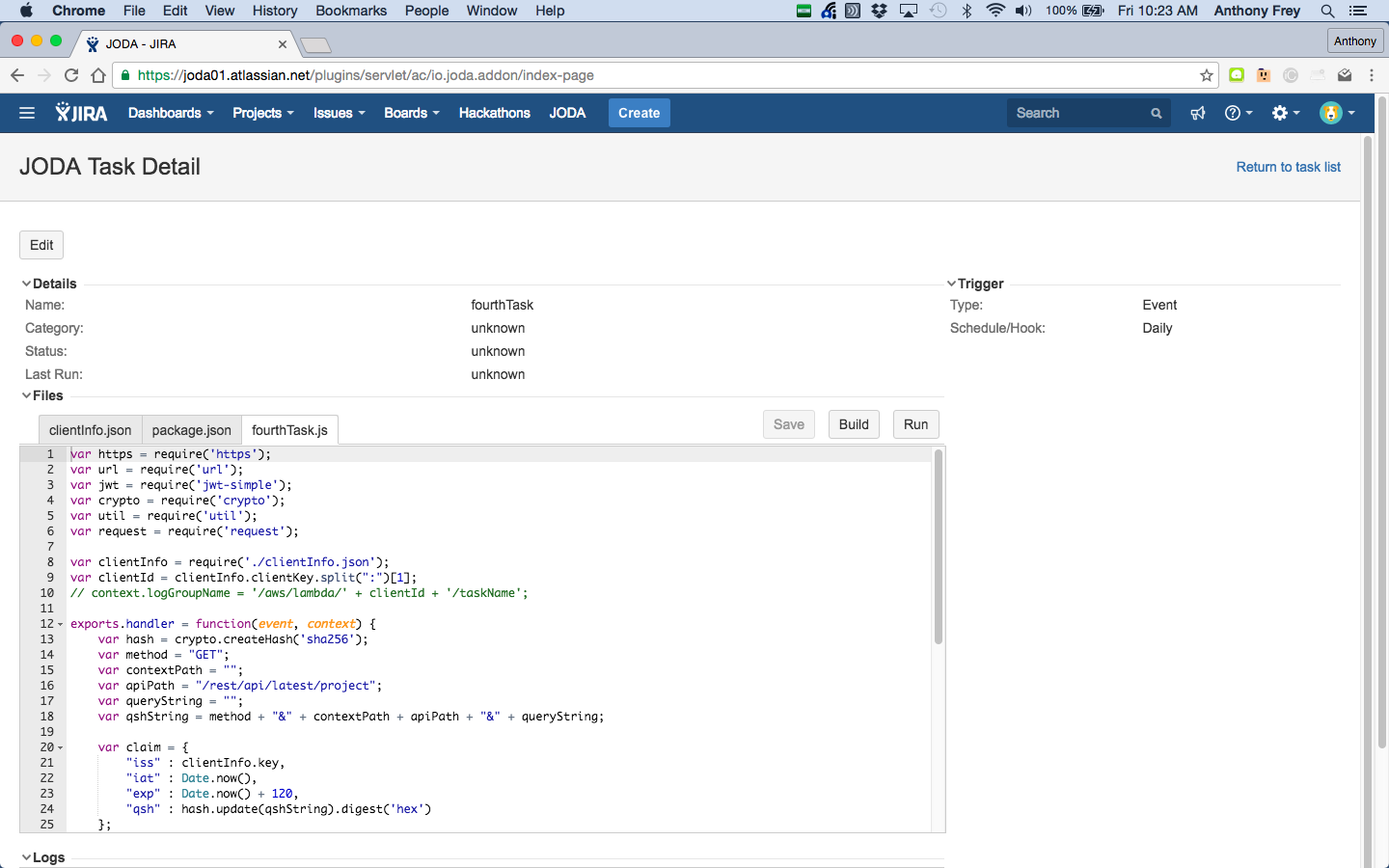Image resolution: width=1389 pixels, height=868 pixels.
Task: Open the Bookmarks menu in menu bar
Action: 351,11
